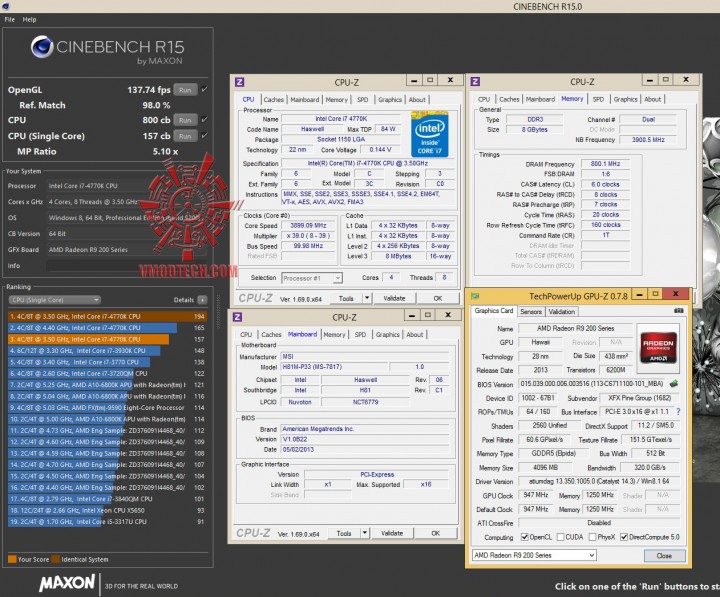Click the GFX Board AMD Radeon R9 field

pos(126,249)
